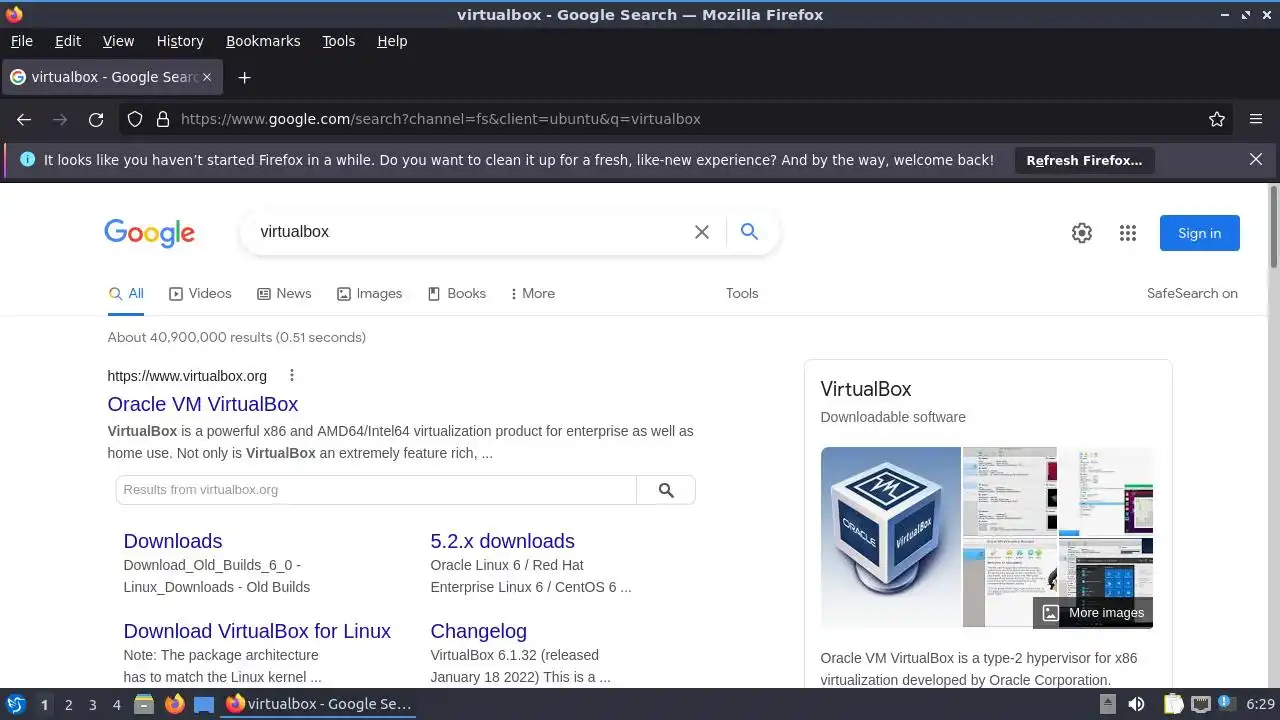Viewport: 1280px width, 720px height.
Task: Open the Changelog sitelink
Action: 479,631
